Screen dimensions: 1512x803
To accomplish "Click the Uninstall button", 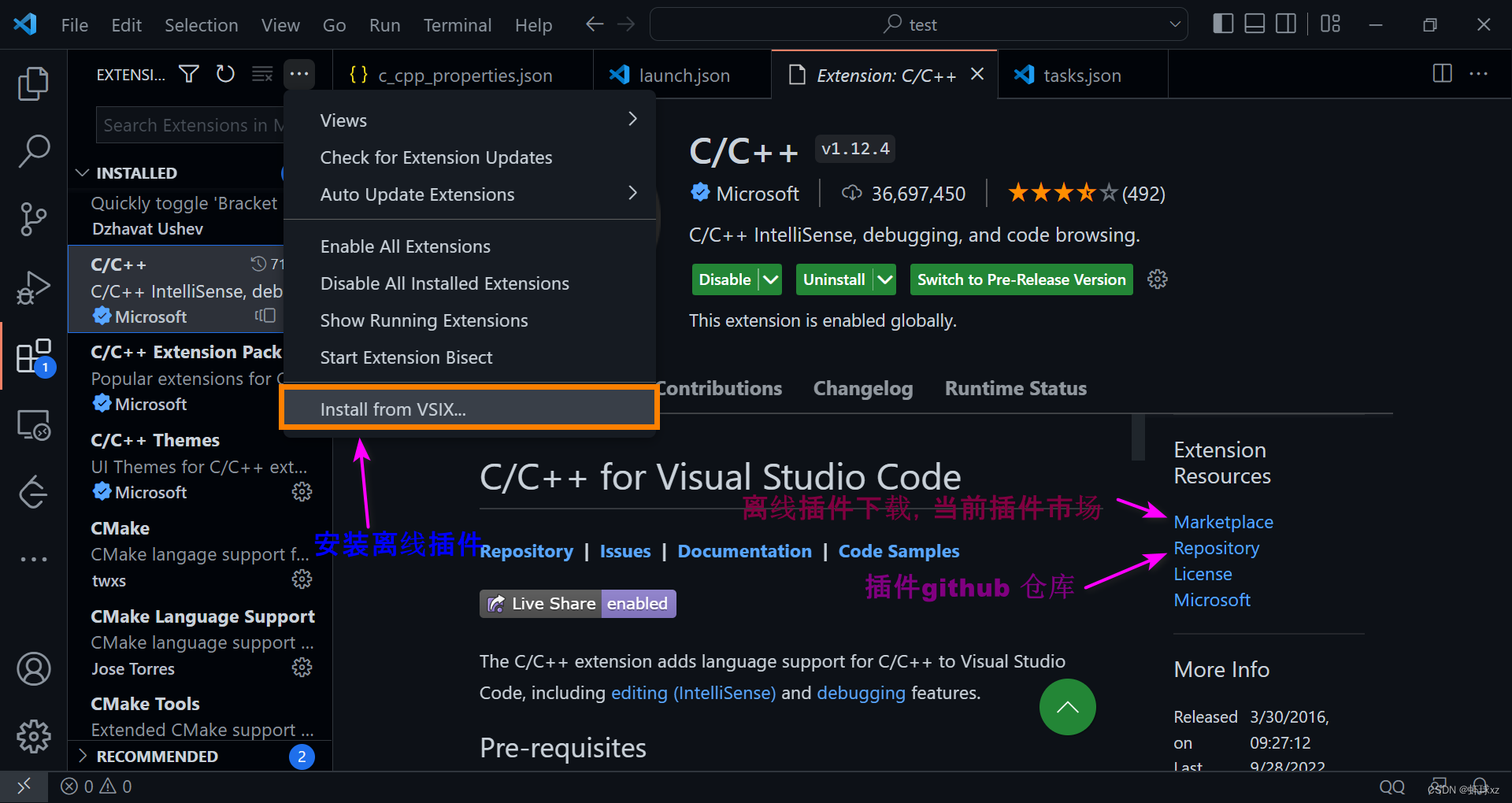I will (834, 279).
